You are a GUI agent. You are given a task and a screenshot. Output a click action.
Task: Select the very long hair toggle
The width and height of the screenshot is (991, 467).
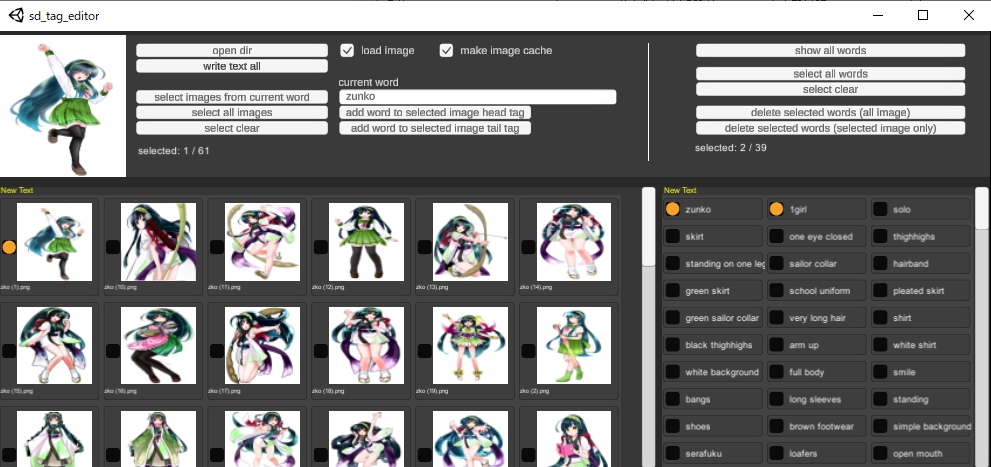click(777, 318)
